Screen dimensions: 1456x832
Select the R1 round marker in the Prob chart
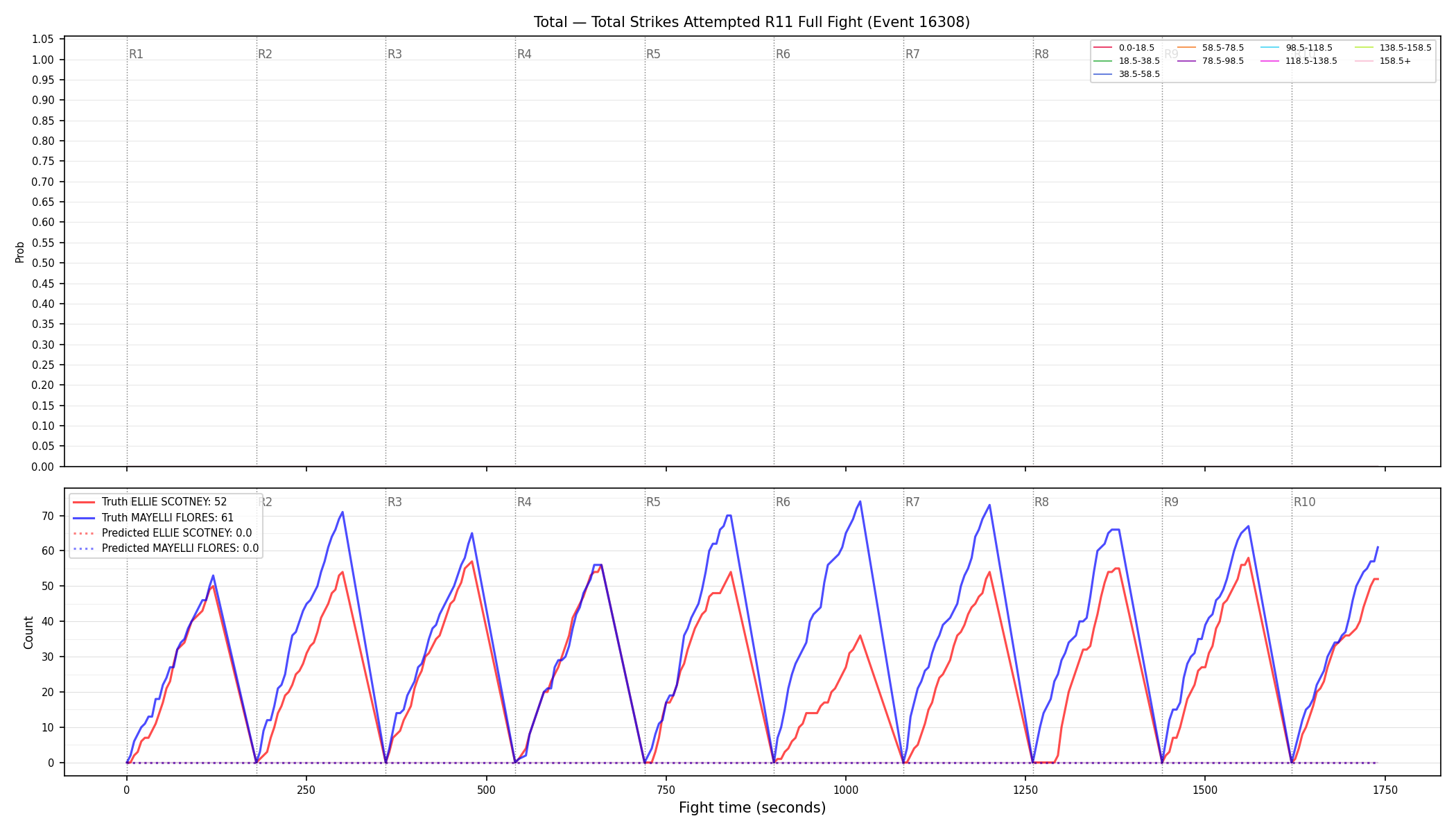point(136,54)
